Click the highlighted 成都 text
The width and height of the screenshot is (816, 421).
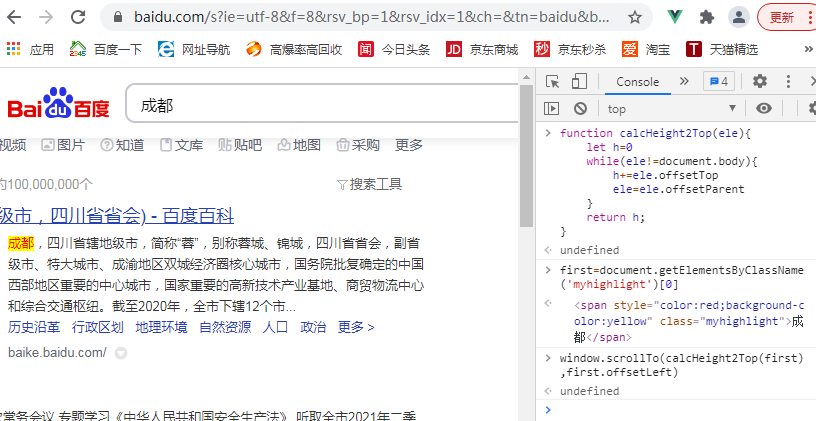[x=21, y=243]
